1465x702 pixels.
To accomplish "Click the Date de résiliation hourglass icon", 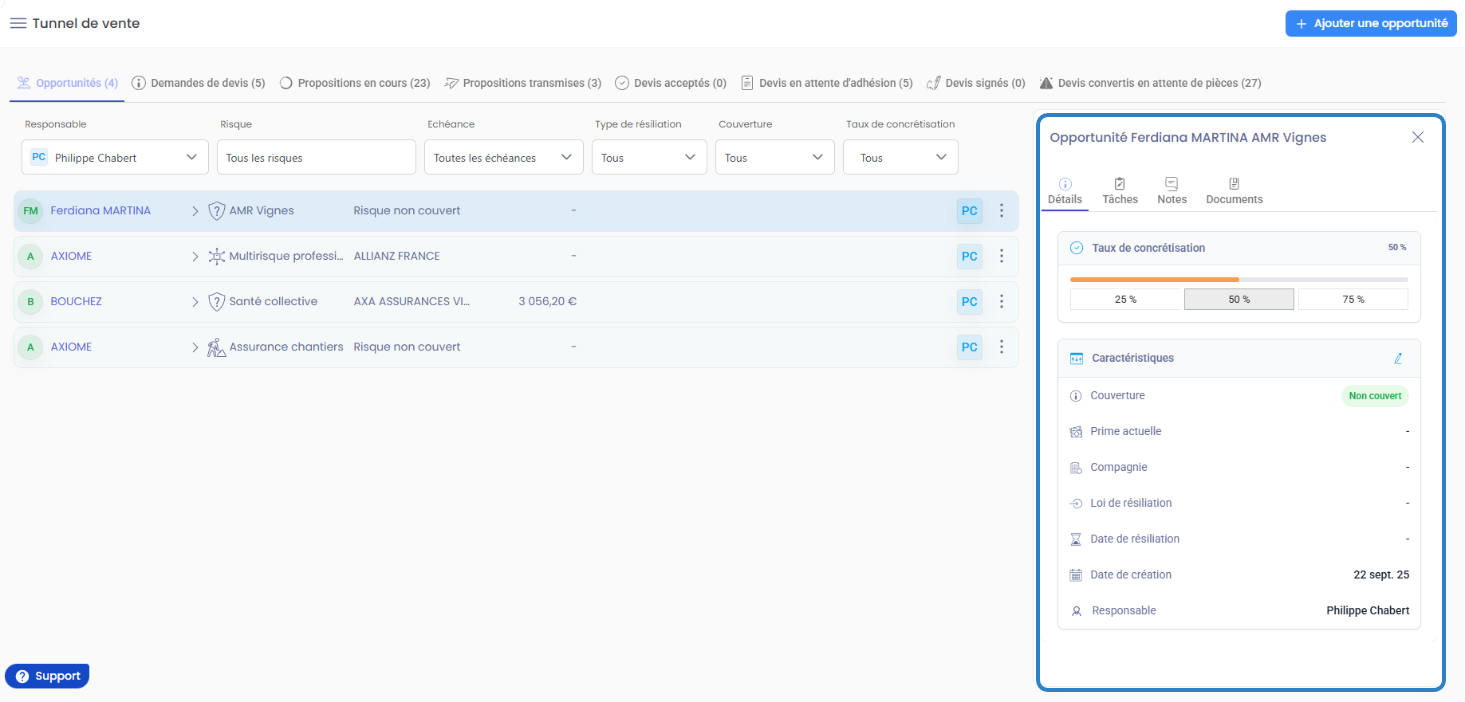I will tap(1076, 539).
